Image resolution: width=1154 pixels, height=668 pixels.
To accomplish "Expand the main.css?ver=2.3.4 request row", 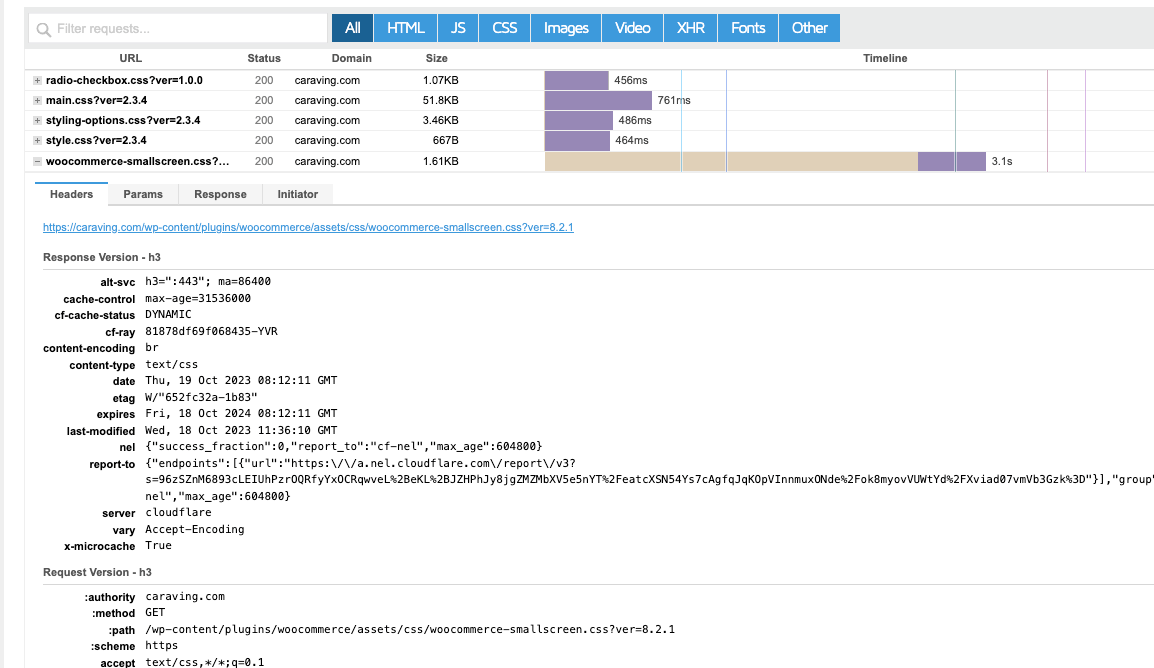I will coord(37,100).
